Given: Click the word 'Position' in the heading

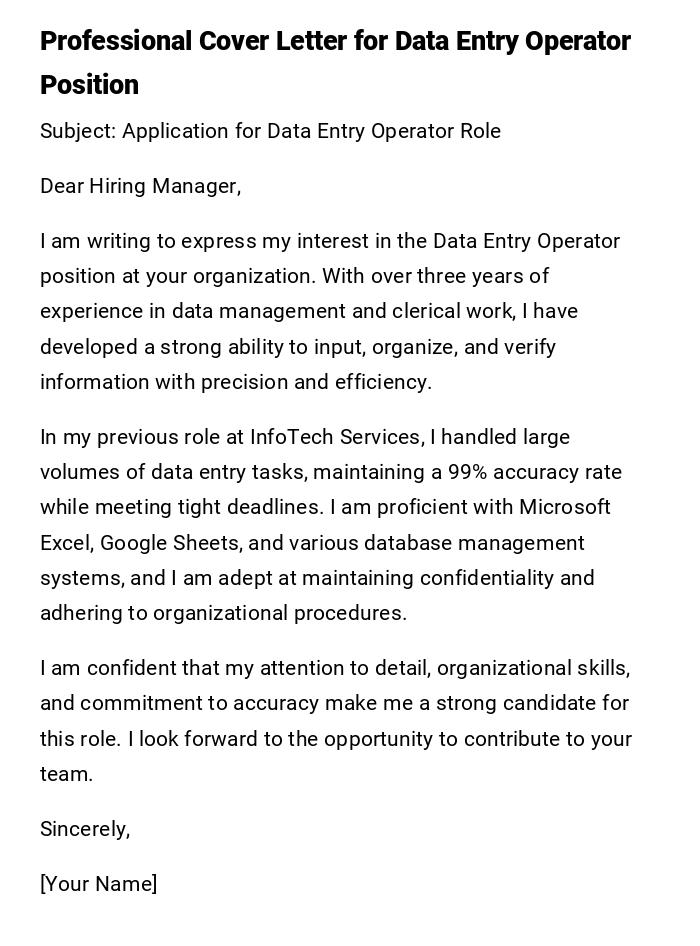Looking at the screenshot, I should click(x=89, y=85).
